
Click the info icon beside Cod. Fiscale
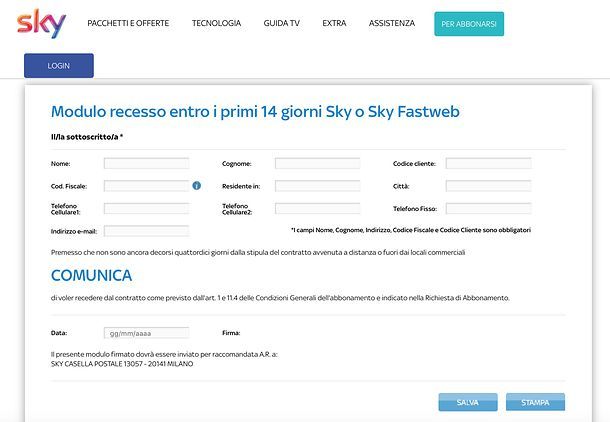click(x=197, y=186)
